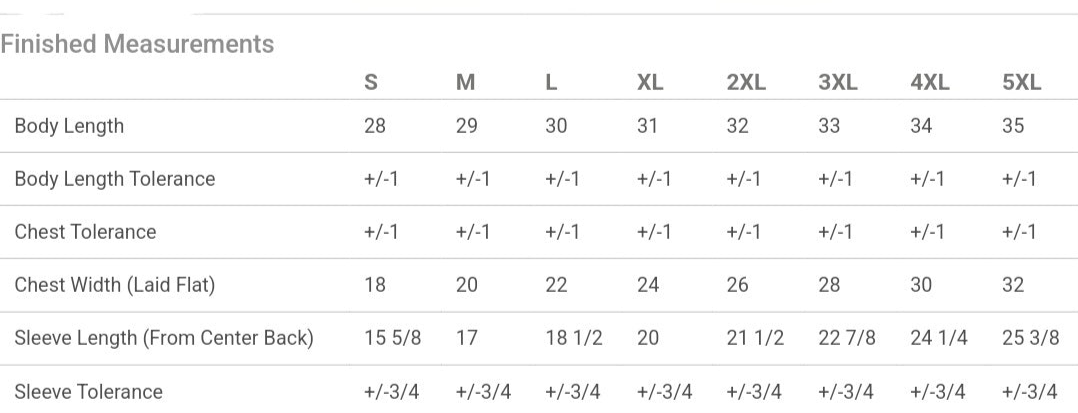Image resolution: width=1078 pixels, height=413 pixels.
Task: Click the 2XL size column header
Action: pos(746,83)
